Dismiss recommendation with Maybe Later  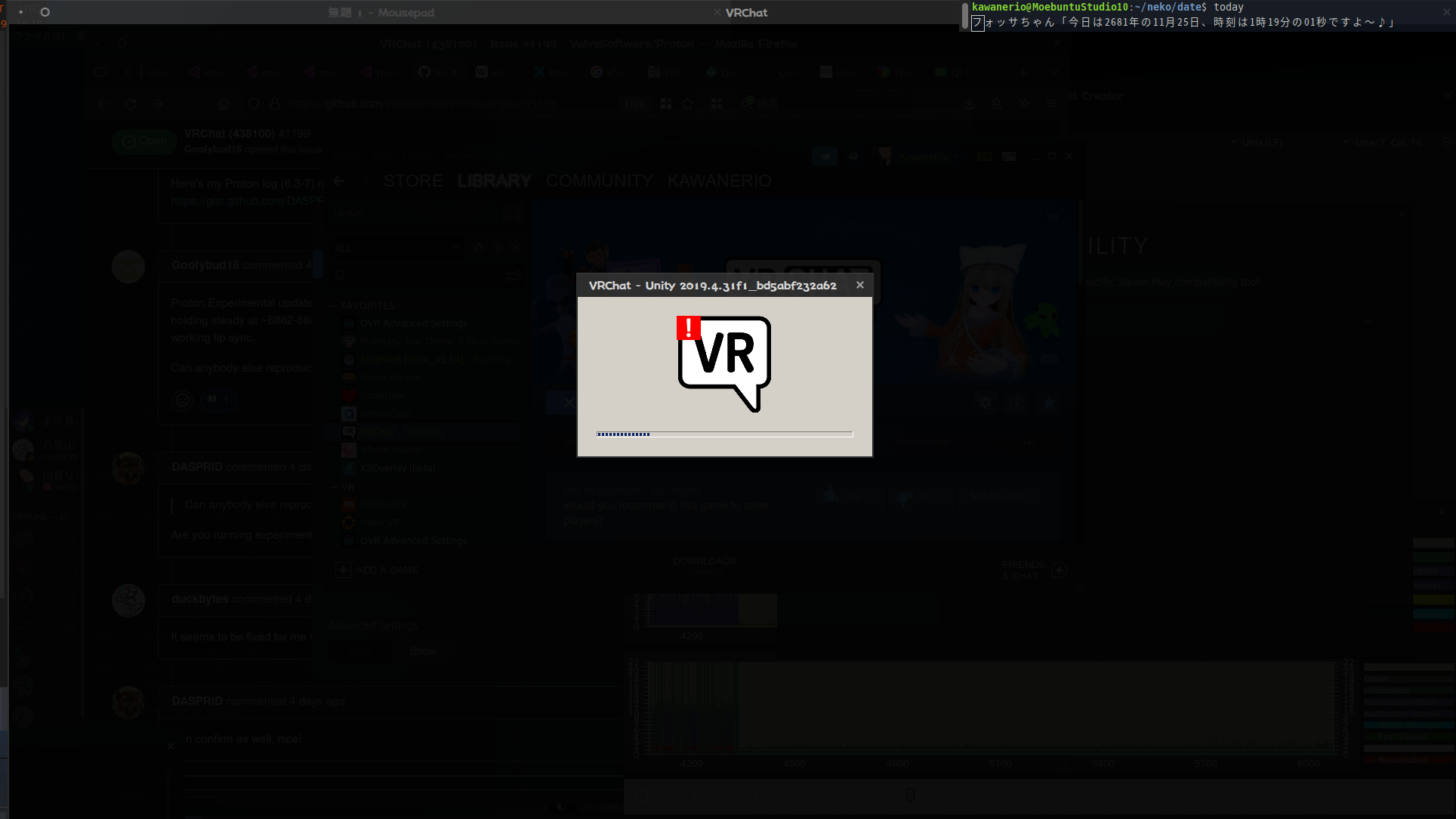[999, 496]
